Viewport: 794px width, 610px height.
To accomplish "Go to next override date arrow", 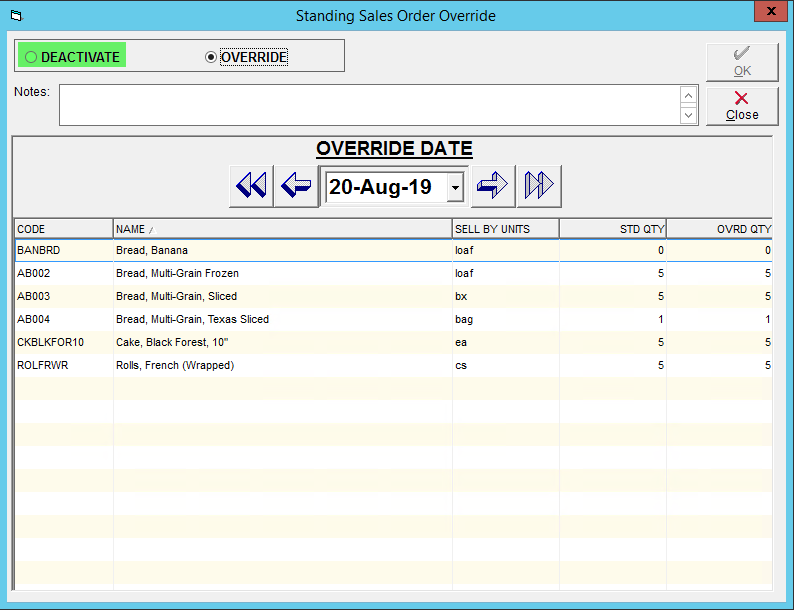I will [x=493, y=186].
